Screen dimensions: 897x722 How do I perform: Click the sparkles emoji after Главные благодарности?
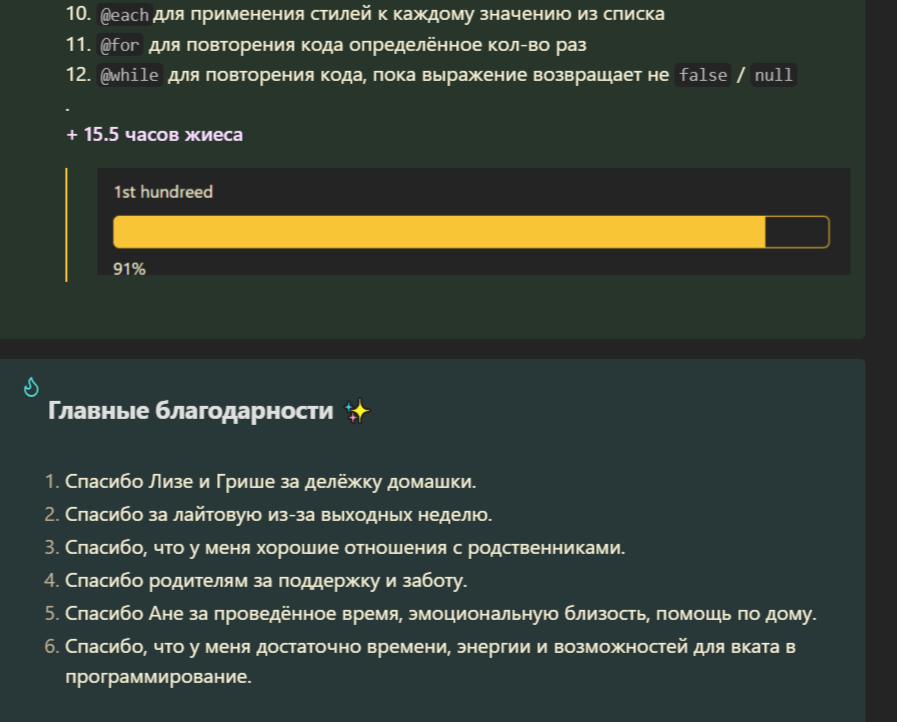tap(357, 411)
